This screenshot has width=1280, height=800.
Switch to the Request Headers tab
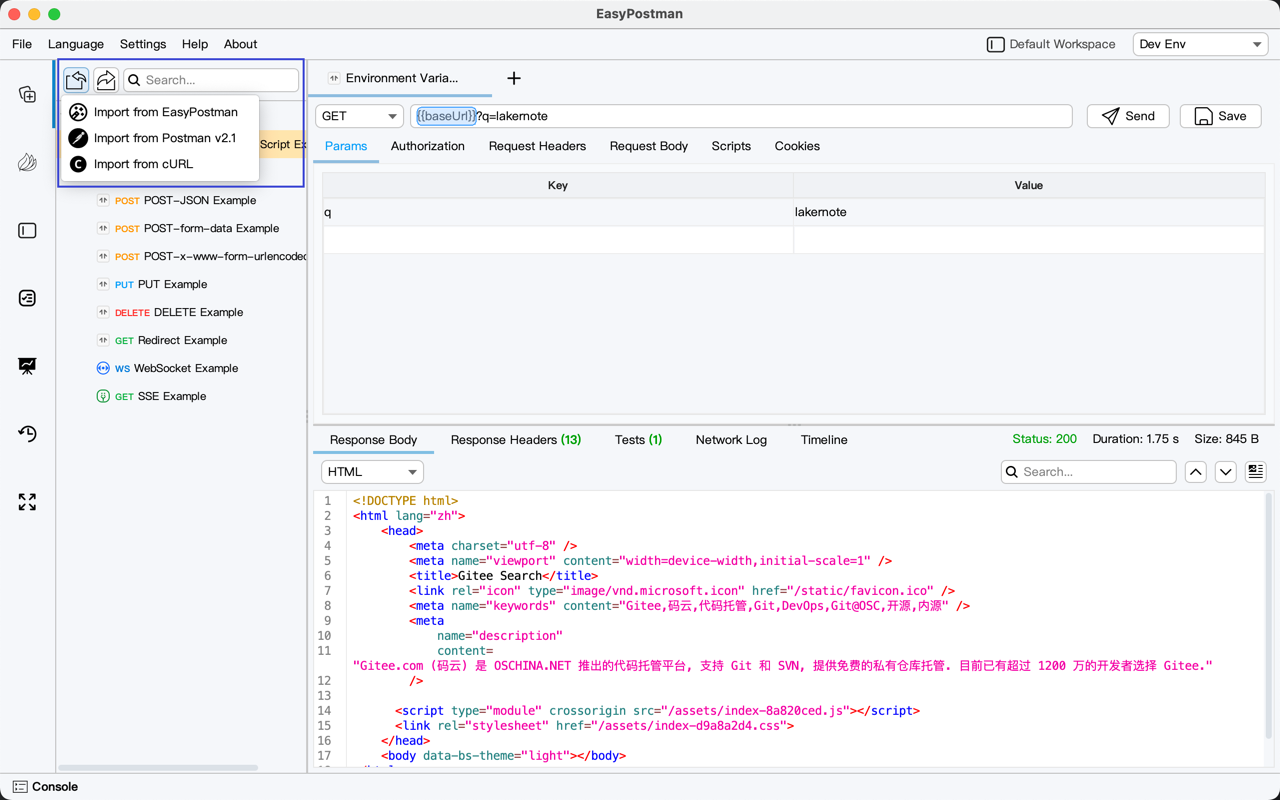(x=537, y=146)
